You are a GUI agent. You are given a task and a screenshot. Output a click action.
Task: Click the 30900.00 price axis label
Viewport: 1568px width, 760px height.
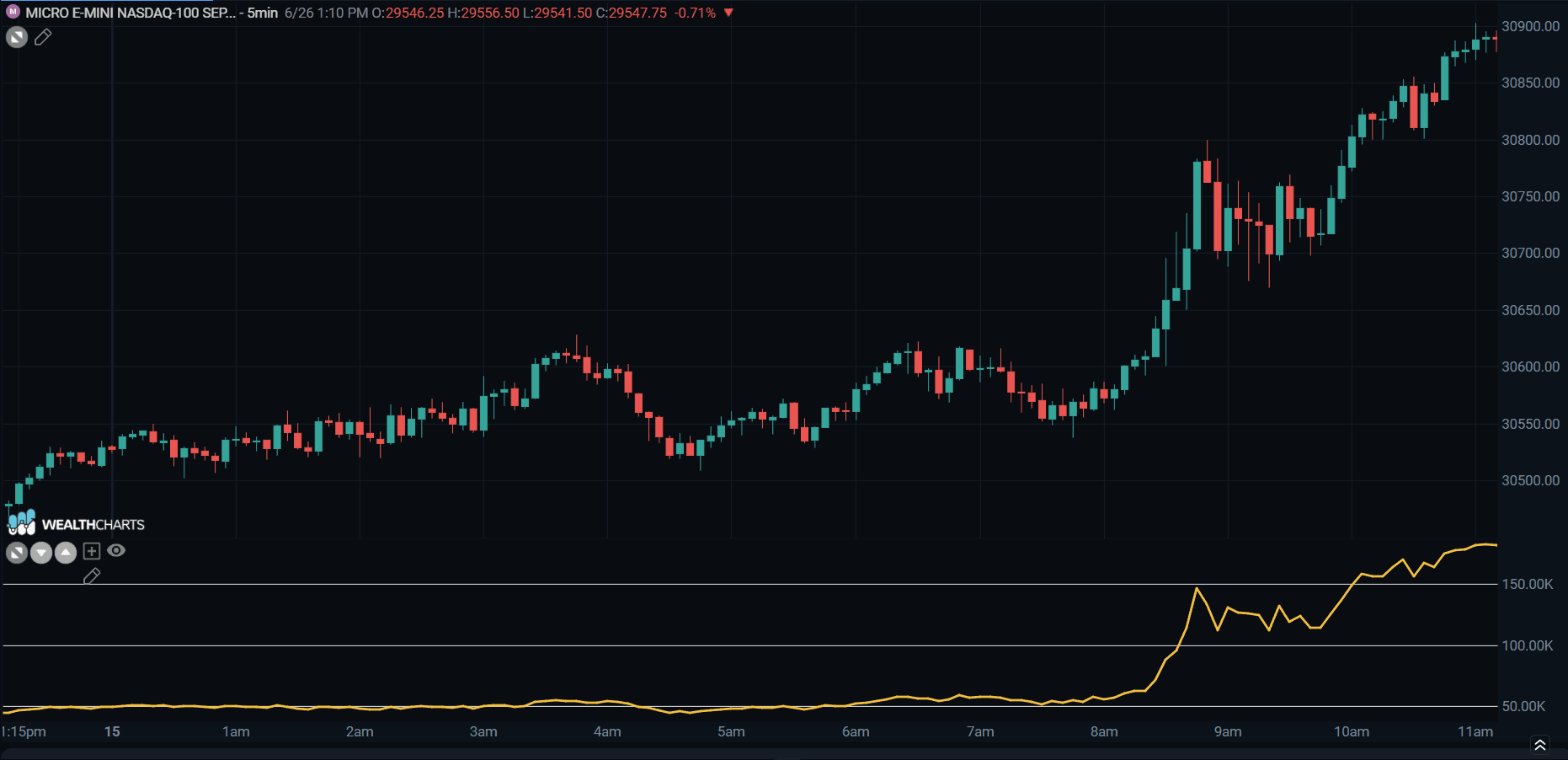click(x=1531, y=26)
